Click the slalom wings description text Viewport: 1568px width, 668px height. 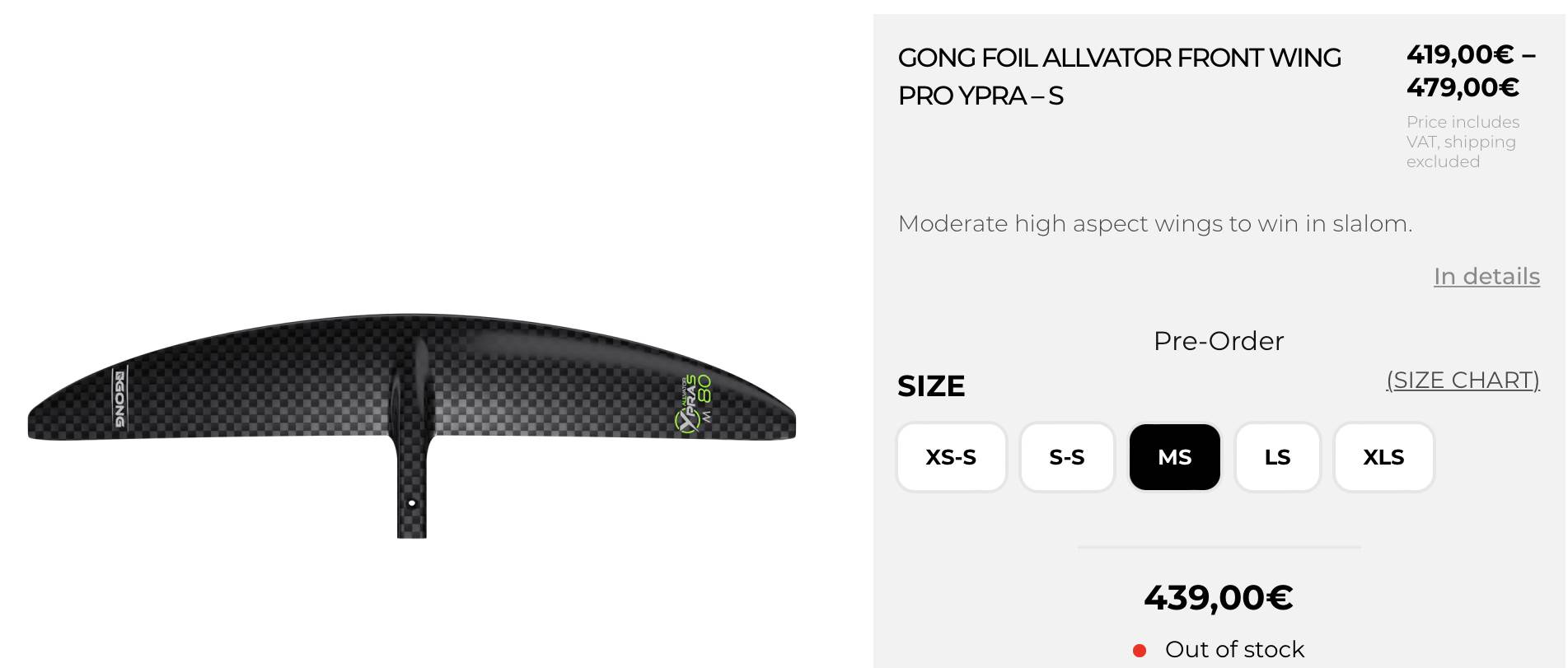(1154, 224)
